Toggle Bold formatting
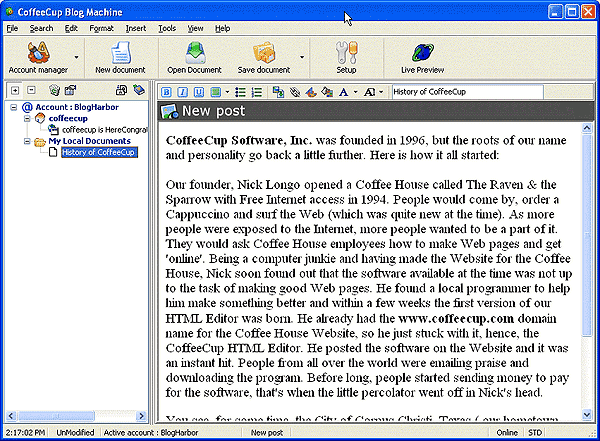The height and width of the screenshot is (441, 600). [166, 92]
